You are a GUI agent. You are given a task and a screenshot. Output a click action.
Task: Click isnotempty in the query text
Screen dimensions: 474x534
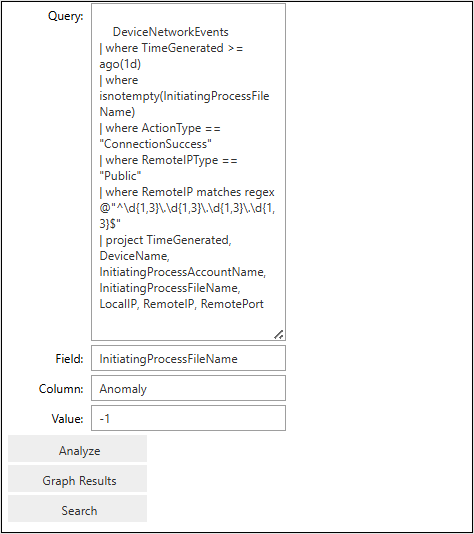point(129,96)
